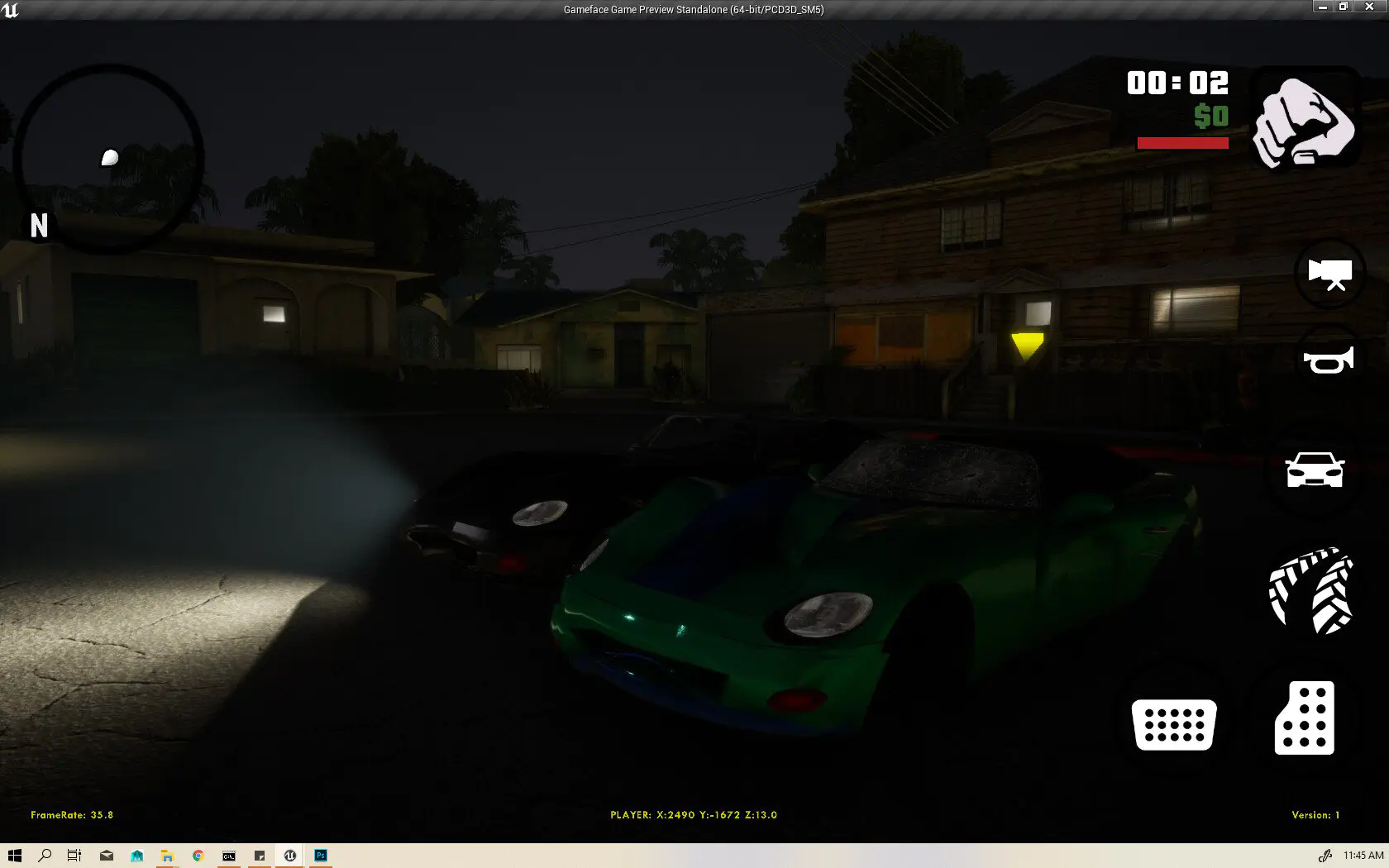Click the N north marker on radar

(39, 226)
